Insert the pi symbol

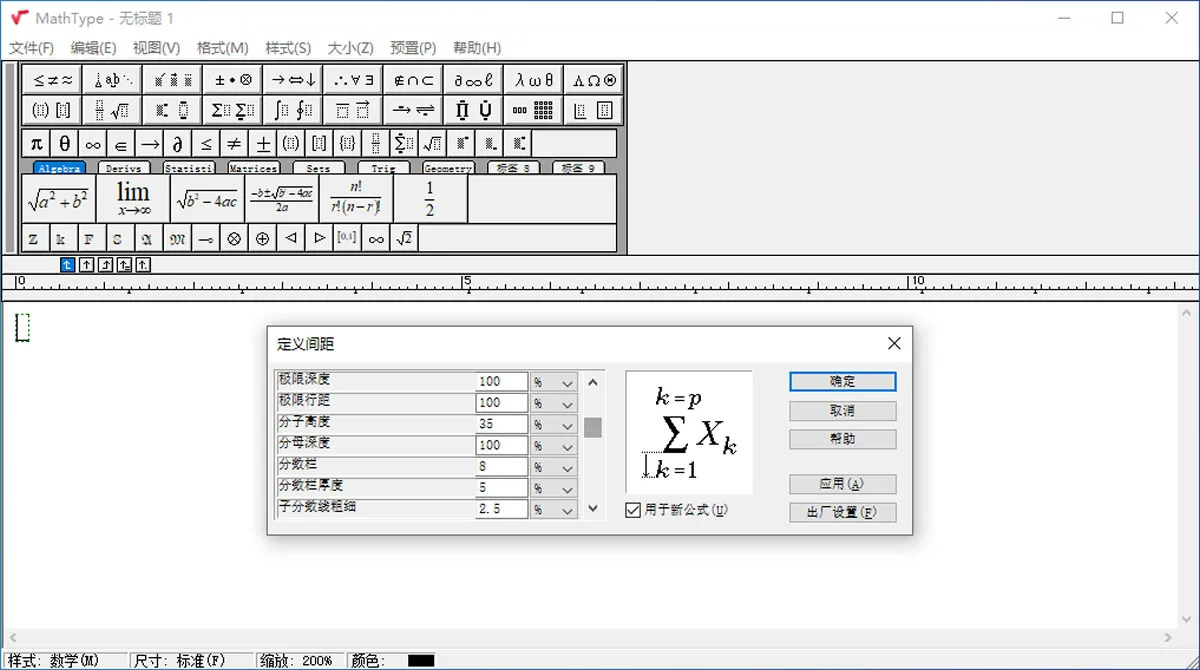coord(36,143)
